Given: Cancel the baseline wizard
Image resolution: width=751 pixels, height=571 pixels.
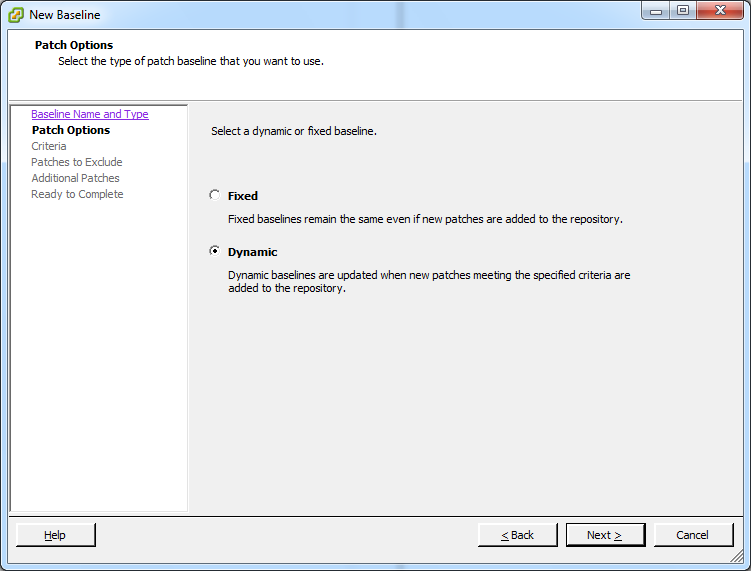Looking at the screenshot, I should pyautogui.click(x=693, y=535).
